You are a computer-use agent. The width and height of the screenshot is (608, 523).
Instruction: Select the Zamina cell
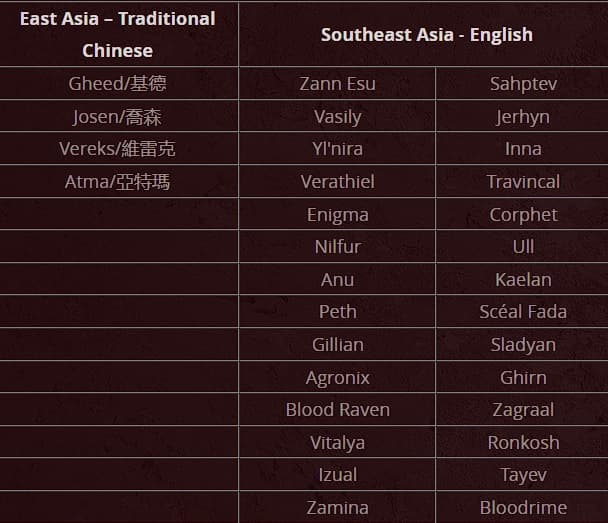(x=337, y=507)
